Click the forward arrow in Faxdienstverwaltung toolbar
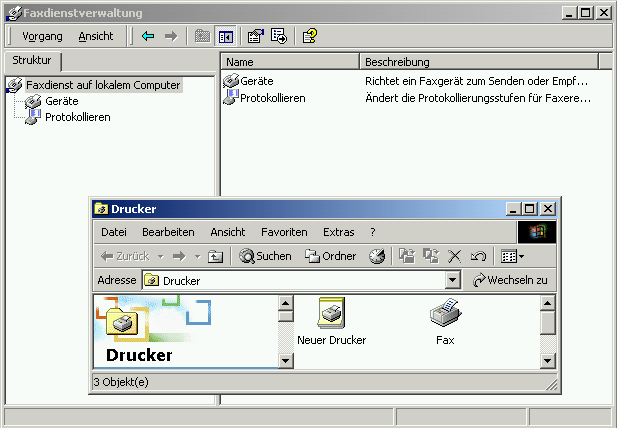 click(171, 37)
